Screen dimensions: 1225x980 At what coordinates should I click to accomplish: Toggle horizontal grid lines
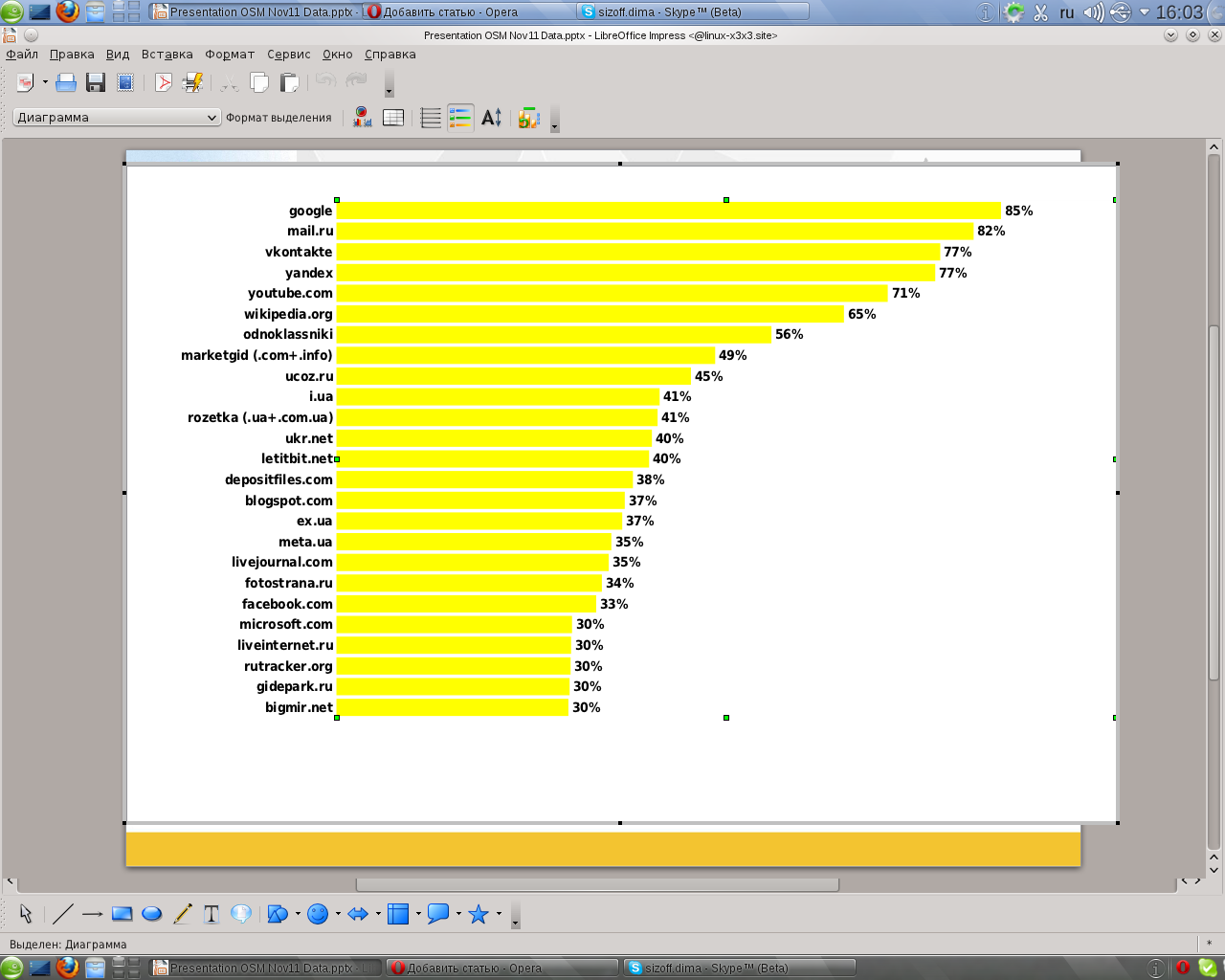click(x=431, y=118)
